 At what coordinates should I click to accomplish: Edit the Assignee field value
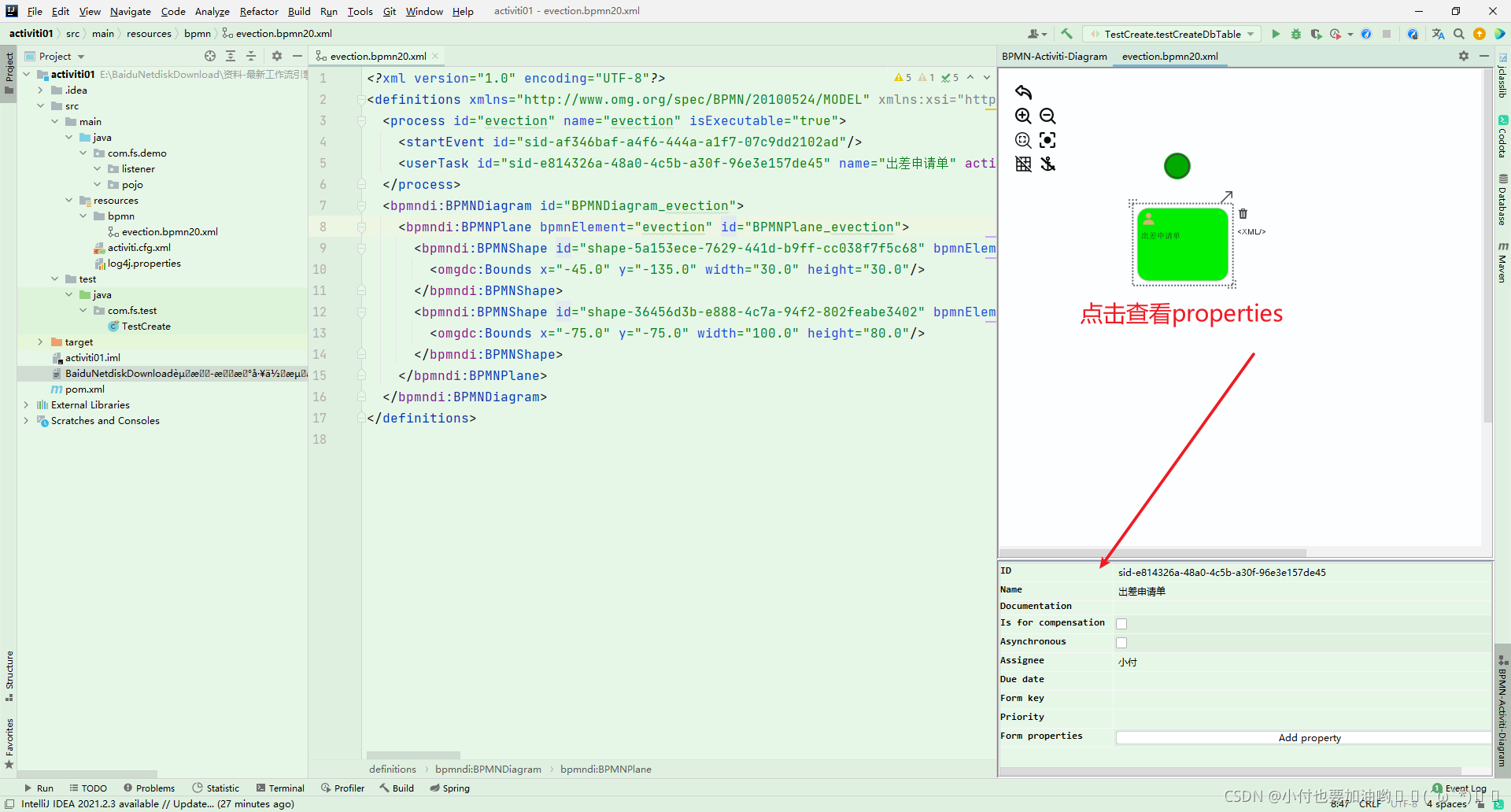point(1302,662)
